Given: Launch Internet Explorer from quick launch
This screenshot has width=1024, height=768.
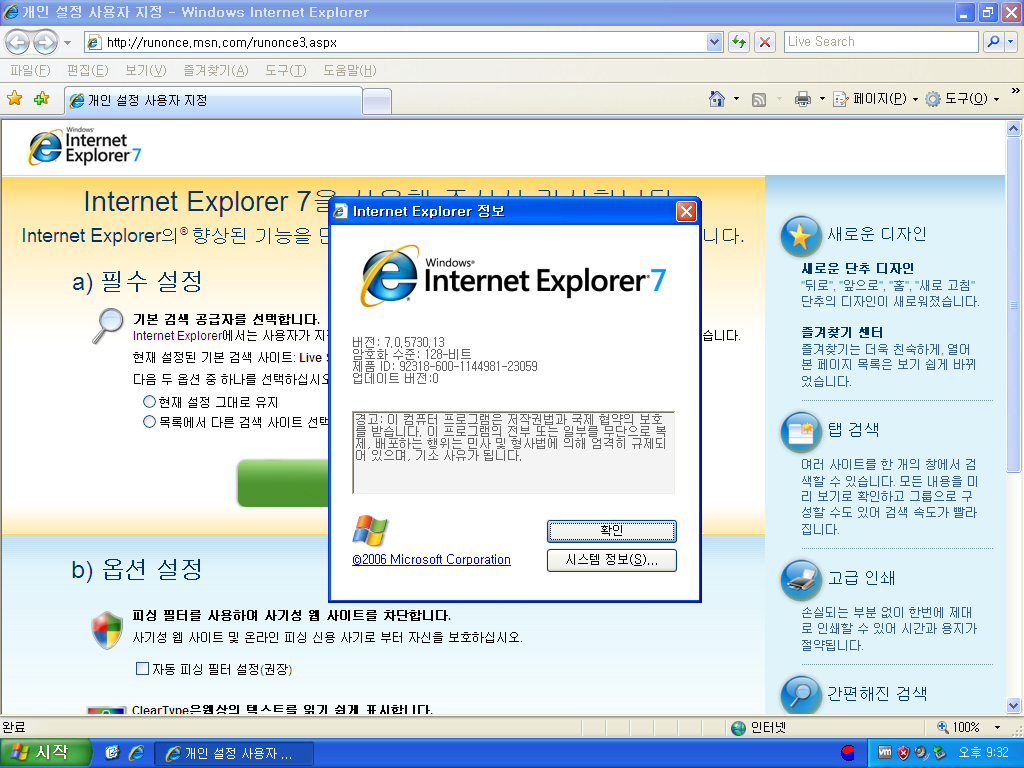Looking at the screenshot, I should click(136, 753).
